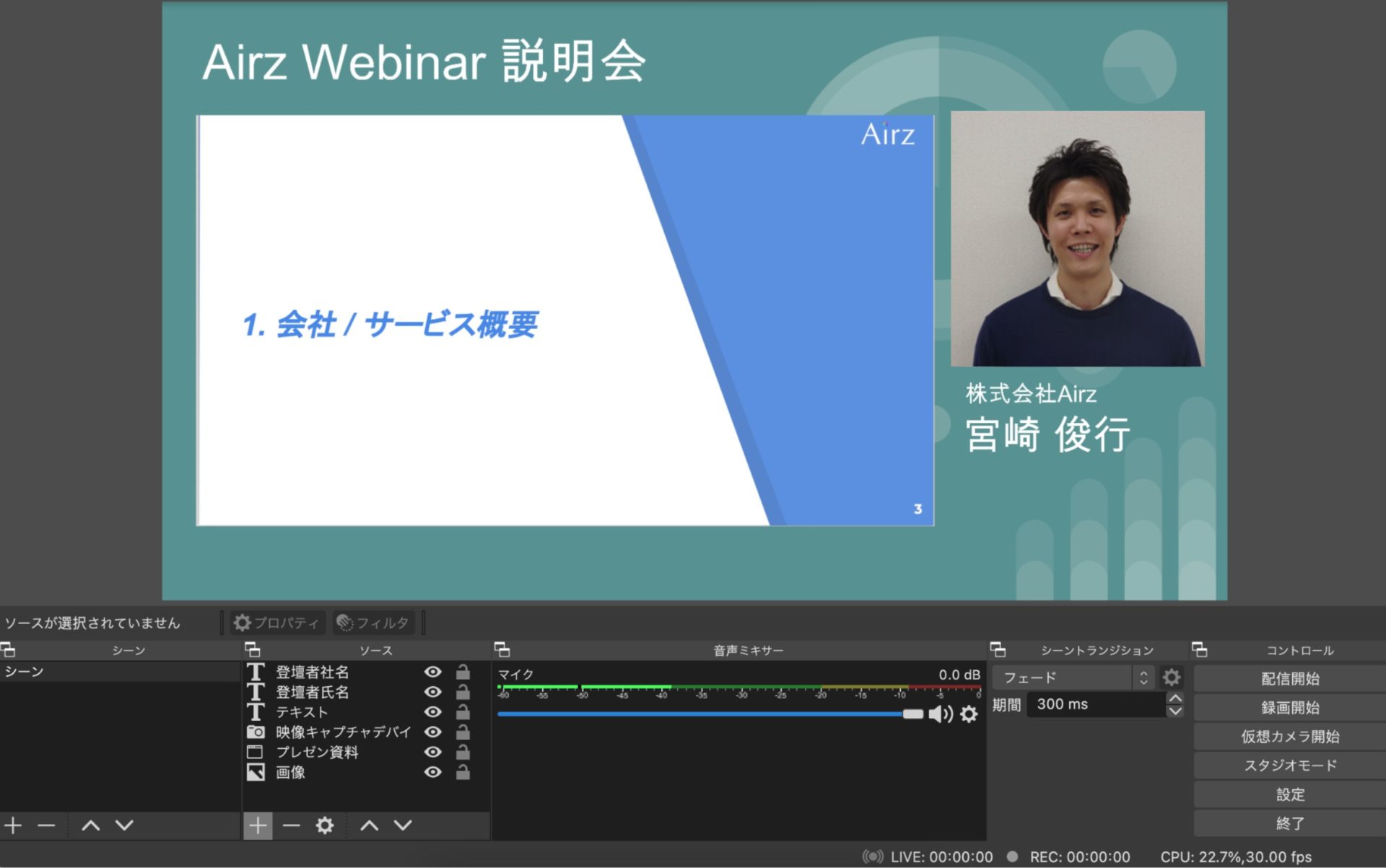Pop out the シーントランジション dock panel
The image size is (1386, 868).
(x=998, y=649)
